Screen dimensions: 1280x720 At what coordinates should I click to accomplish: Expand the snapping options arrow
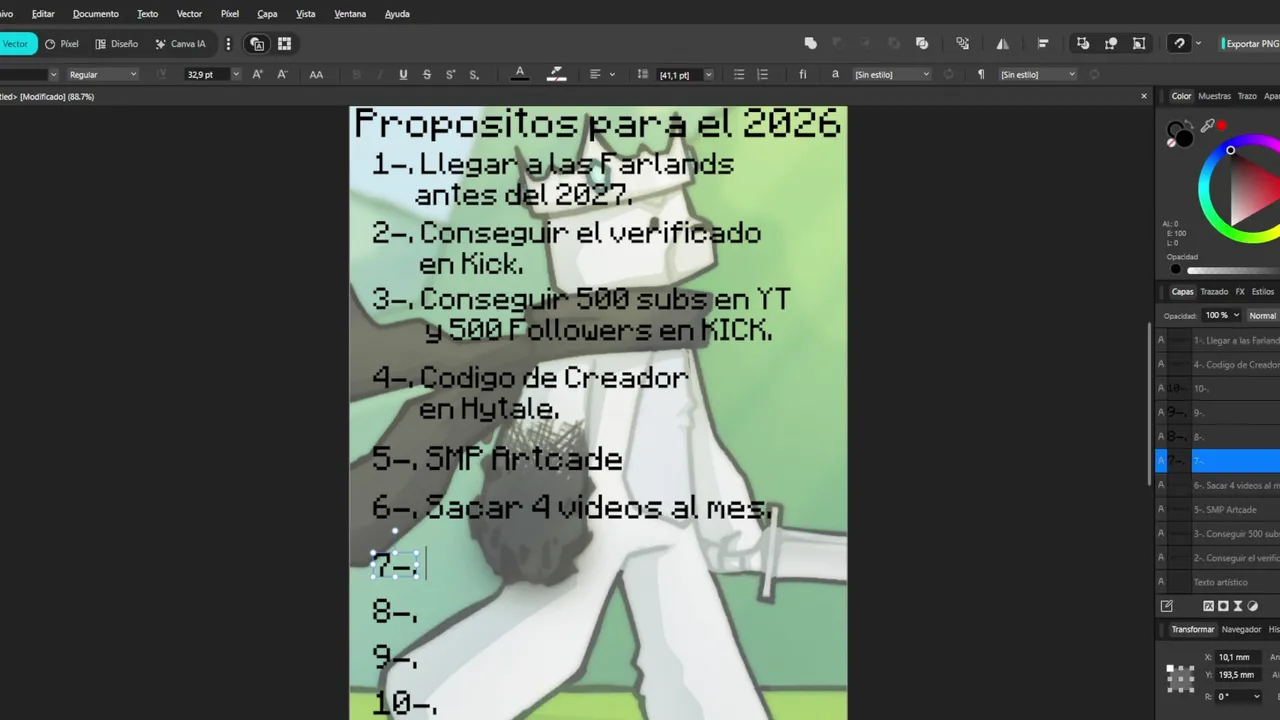[1198, 44]
